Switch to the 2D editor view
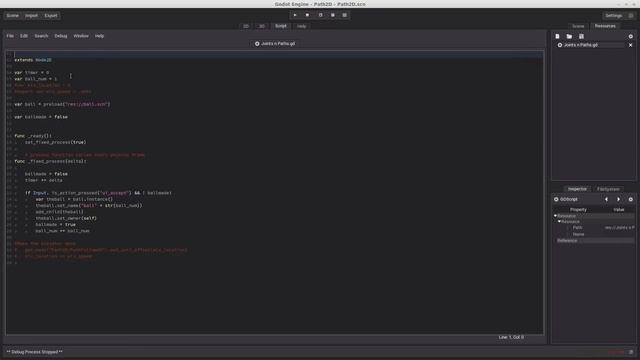Image resolution: width=640 pixels, height=360 pixels. click(x=246, y=26)
